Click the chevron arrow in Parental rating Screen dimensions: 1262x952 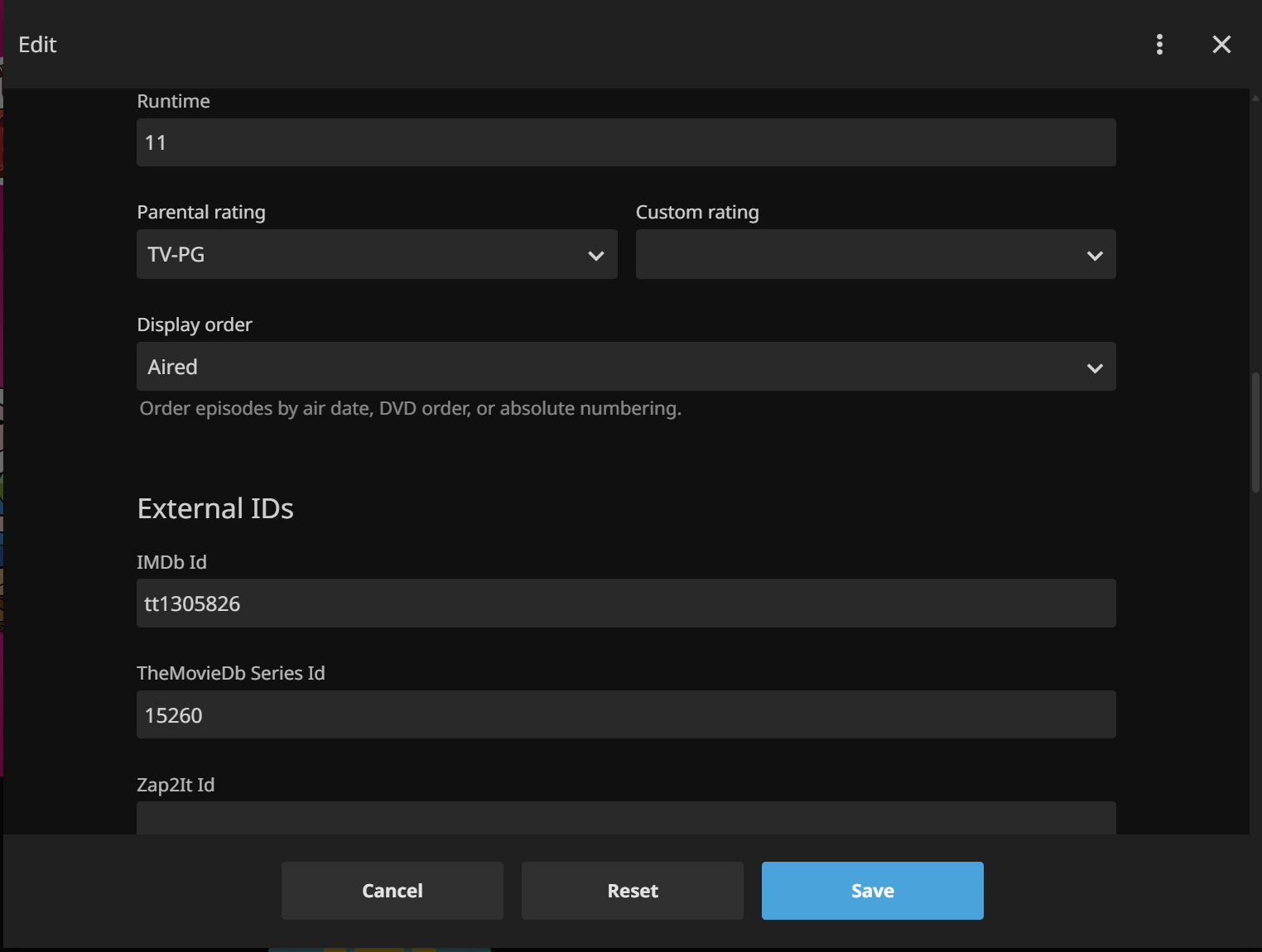click(595, 256)
